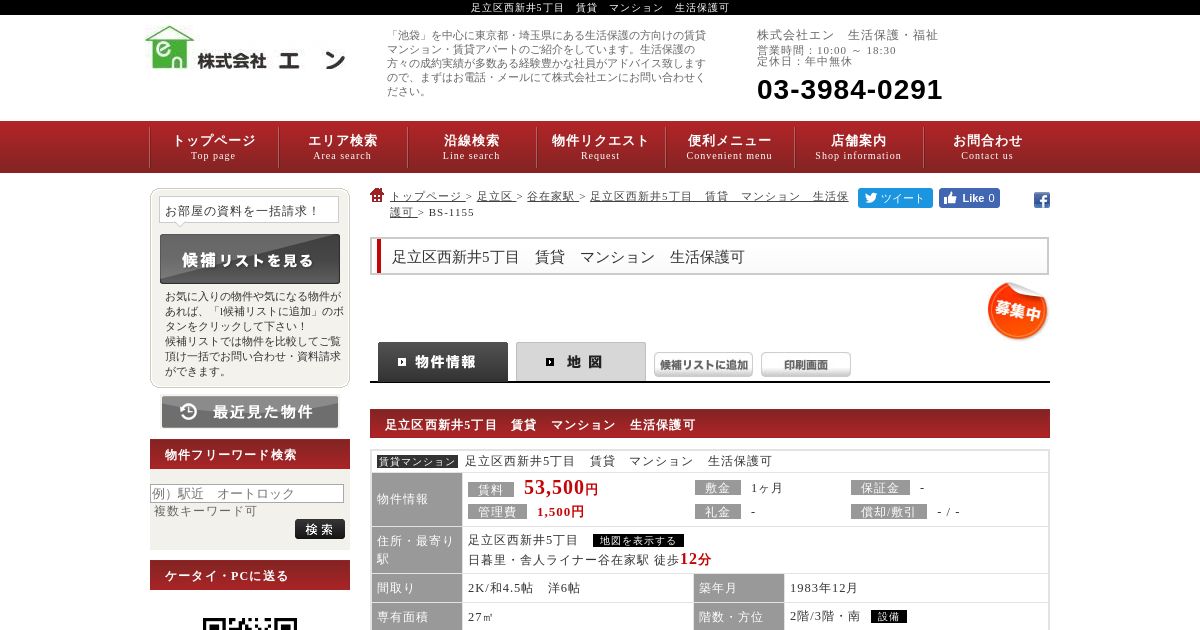
Task: Open エリア検索 Area search menu
Action: [x=343, y=147]
